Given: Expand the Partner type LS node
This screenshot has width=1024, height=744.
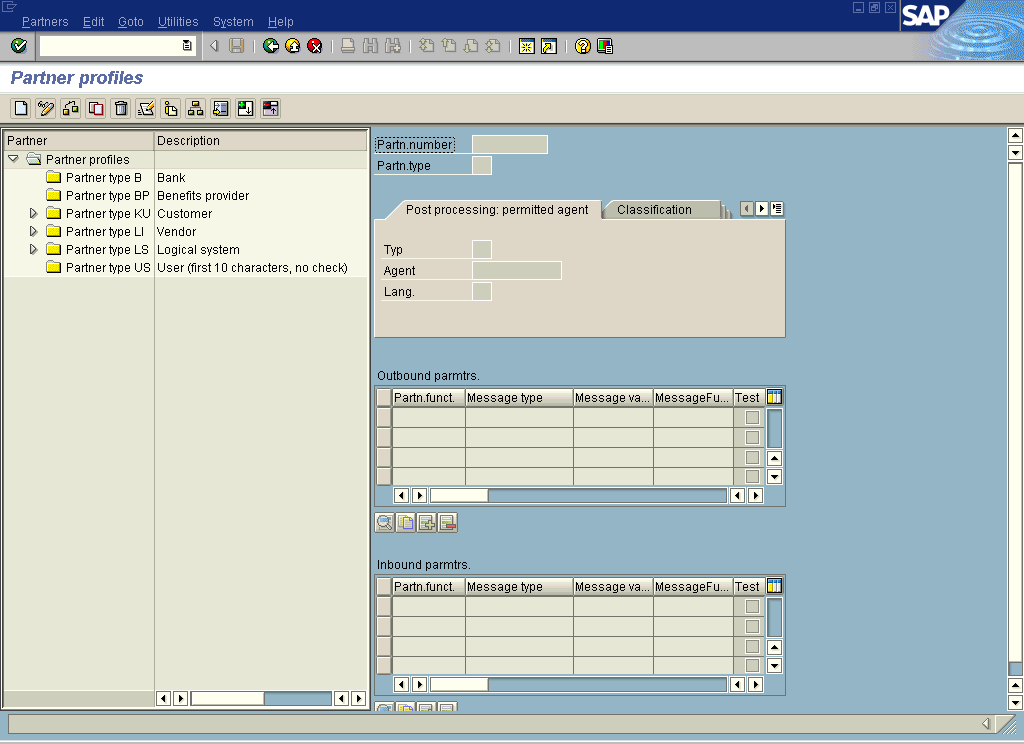Looking at the screenshot, I should coord(31,249).
